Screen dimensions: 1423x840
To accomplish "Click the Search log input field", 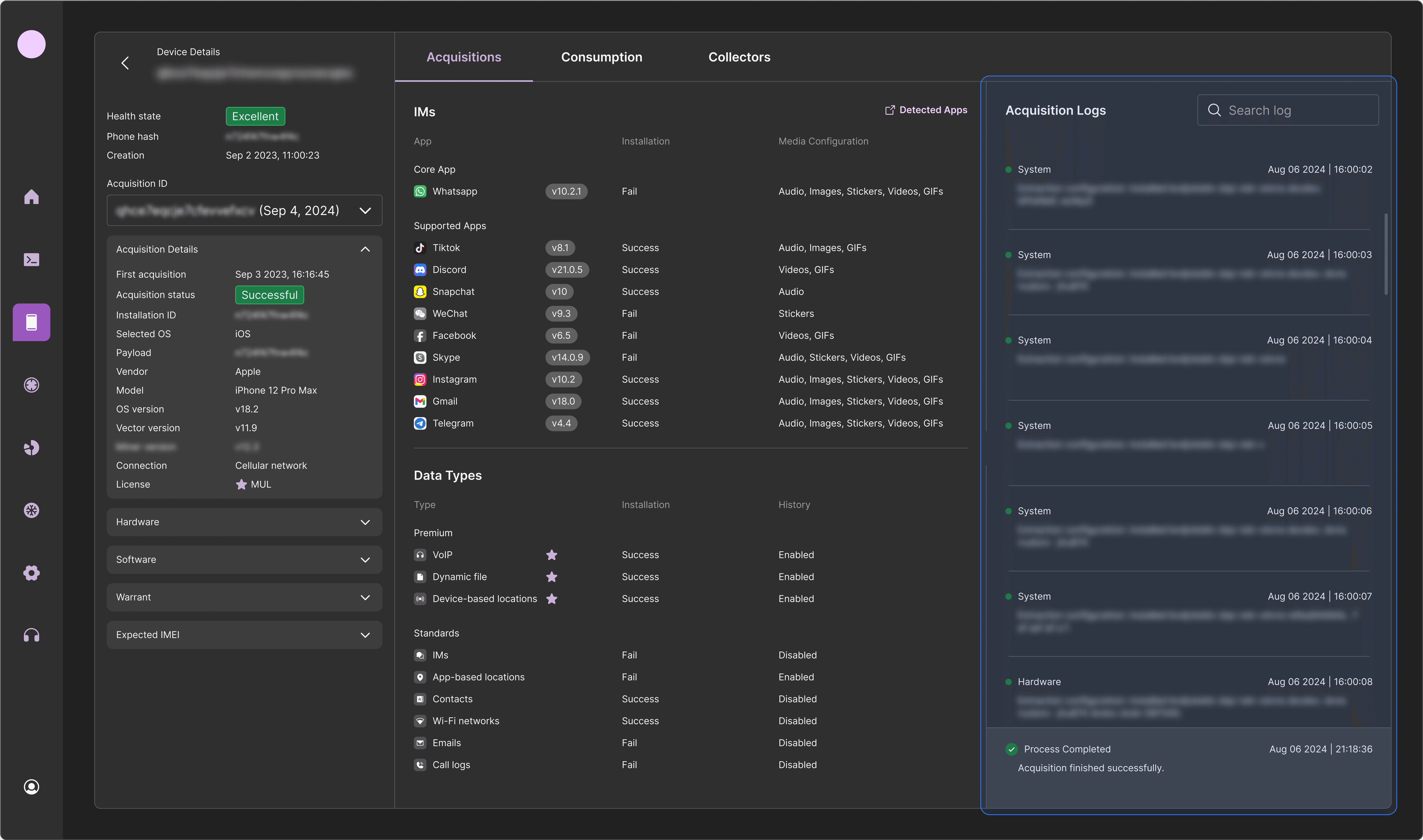I will coord(1288,110).
